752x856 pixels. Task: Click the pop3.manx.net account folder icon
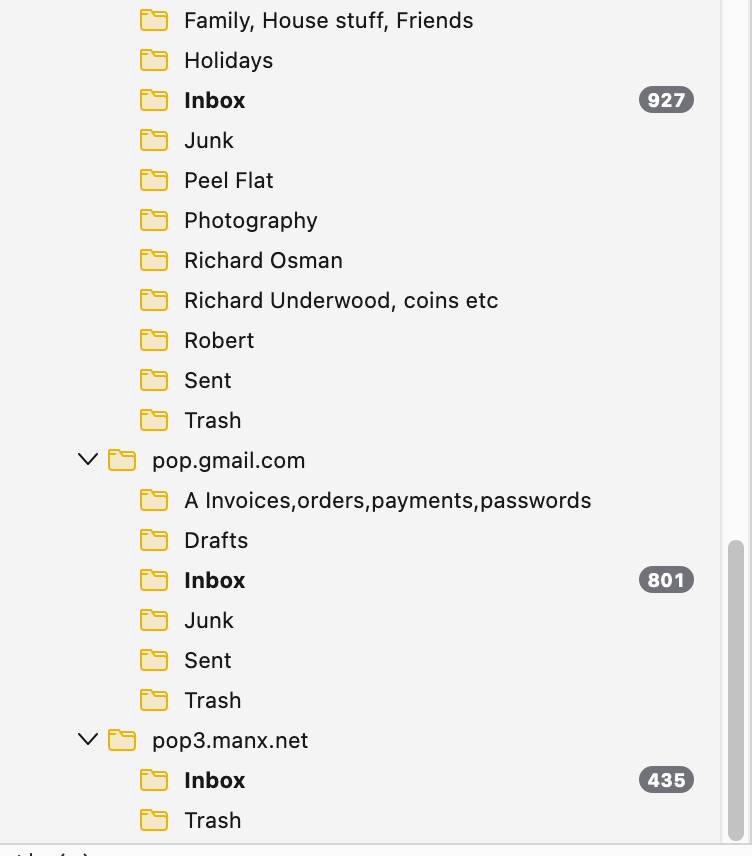121,740
